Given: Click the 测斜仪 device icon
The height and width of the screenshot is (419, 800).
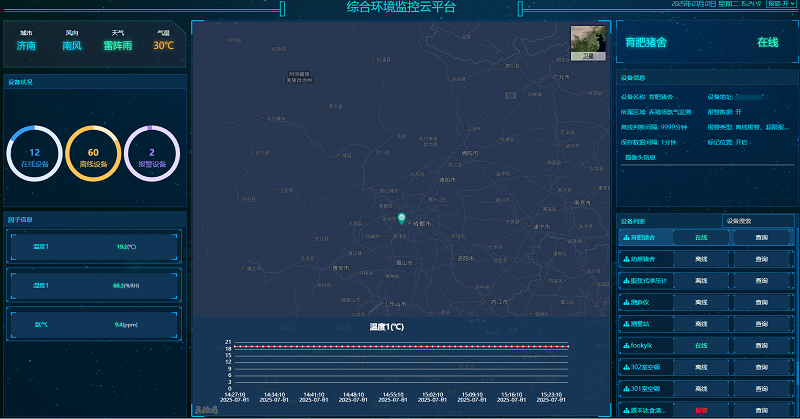Looking at the screenshot, I should [625, 302].
